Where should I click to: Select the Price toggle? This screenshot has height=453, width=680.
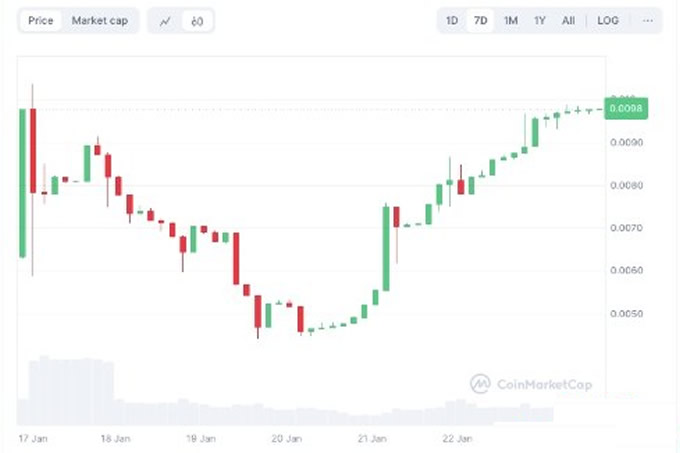[40, 21]
